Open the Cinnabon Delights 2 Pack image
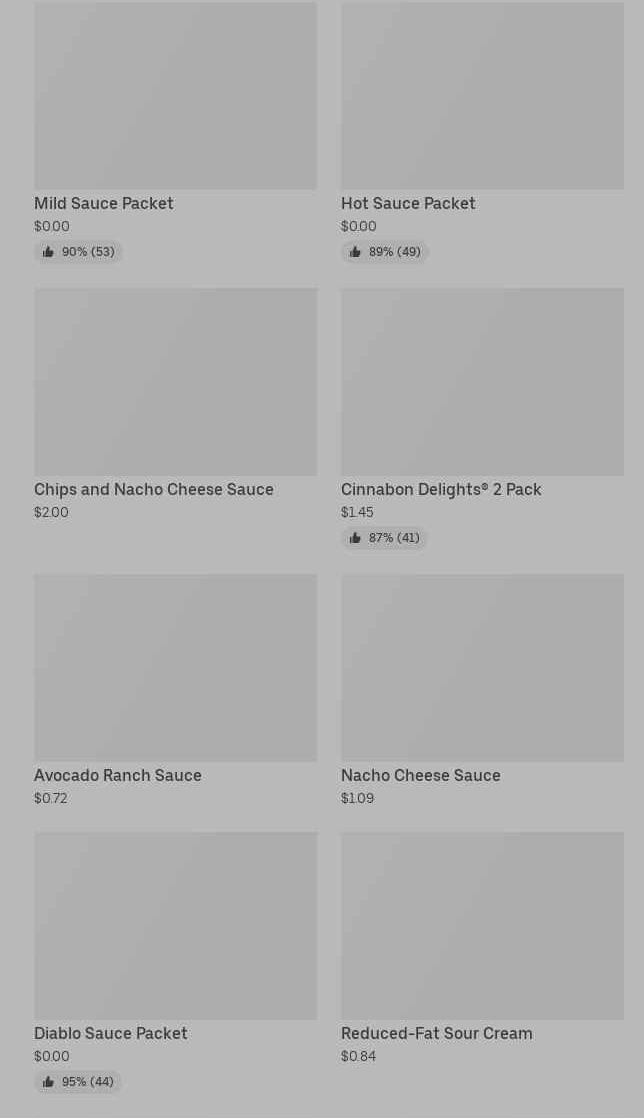This screenshot has width=644, height=1118. (x=482, y=382)
